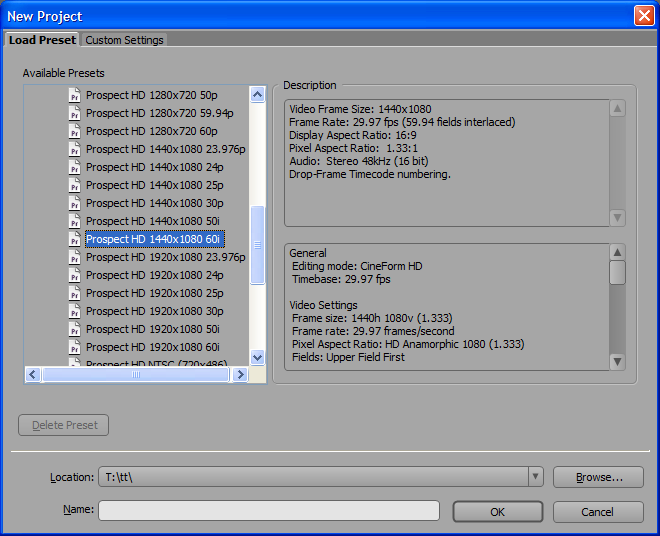Click the Cancel button
The height and width of the screenshot is (536, 660).
pyautogui.click(x=598, y=512)
